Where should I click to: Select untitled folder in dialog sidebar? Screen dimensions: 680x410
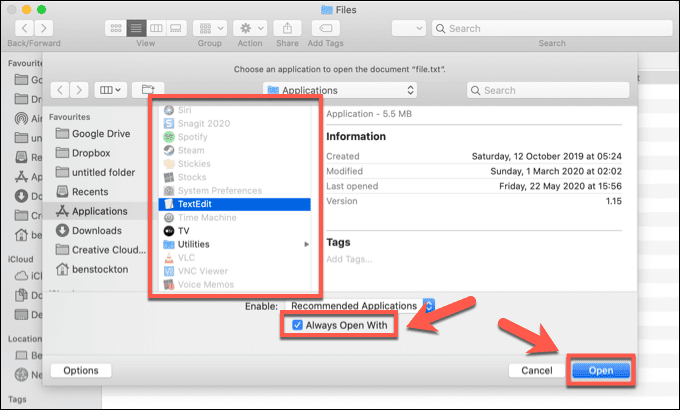click(x=95, y=172)
